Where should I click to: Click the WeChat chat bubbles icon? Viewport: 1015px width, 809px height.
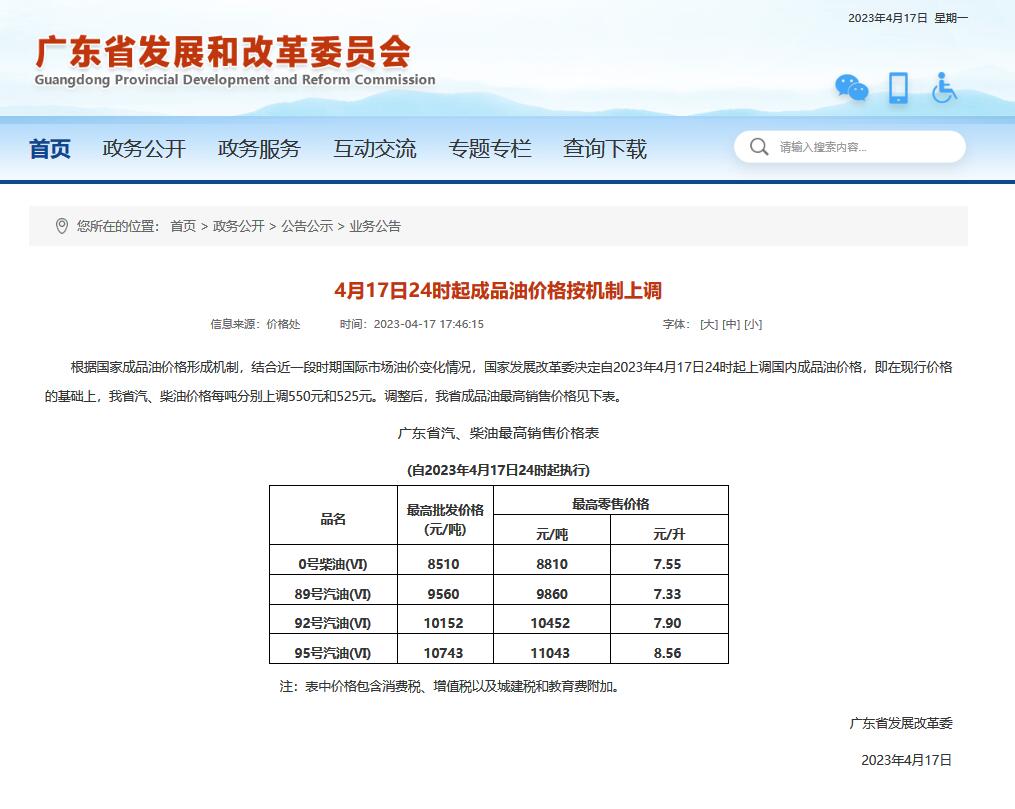[x=851, y=88]
